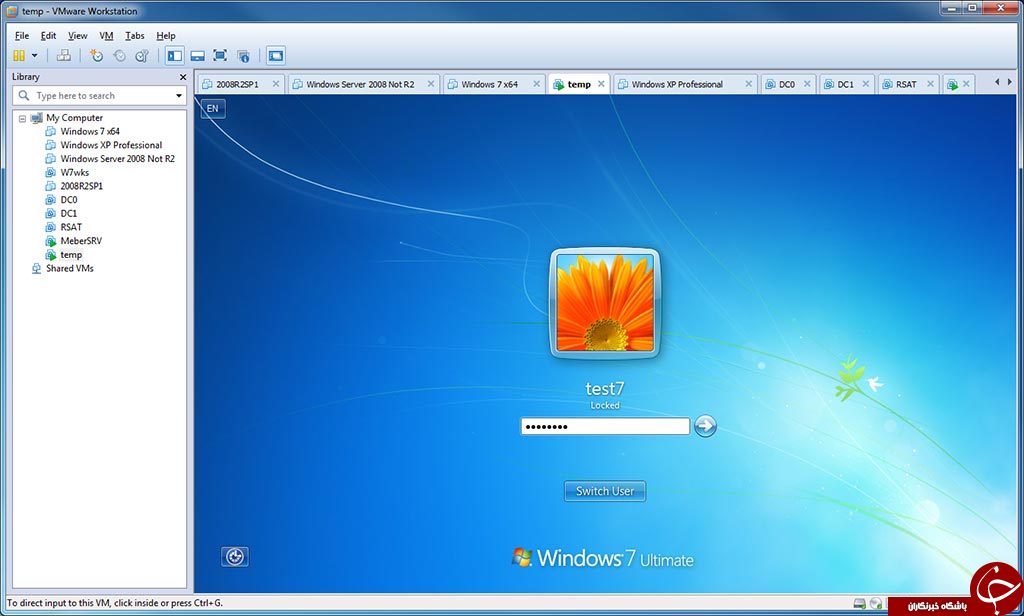
Task: Open the library search filter dropdown
Action: point(179,96)
